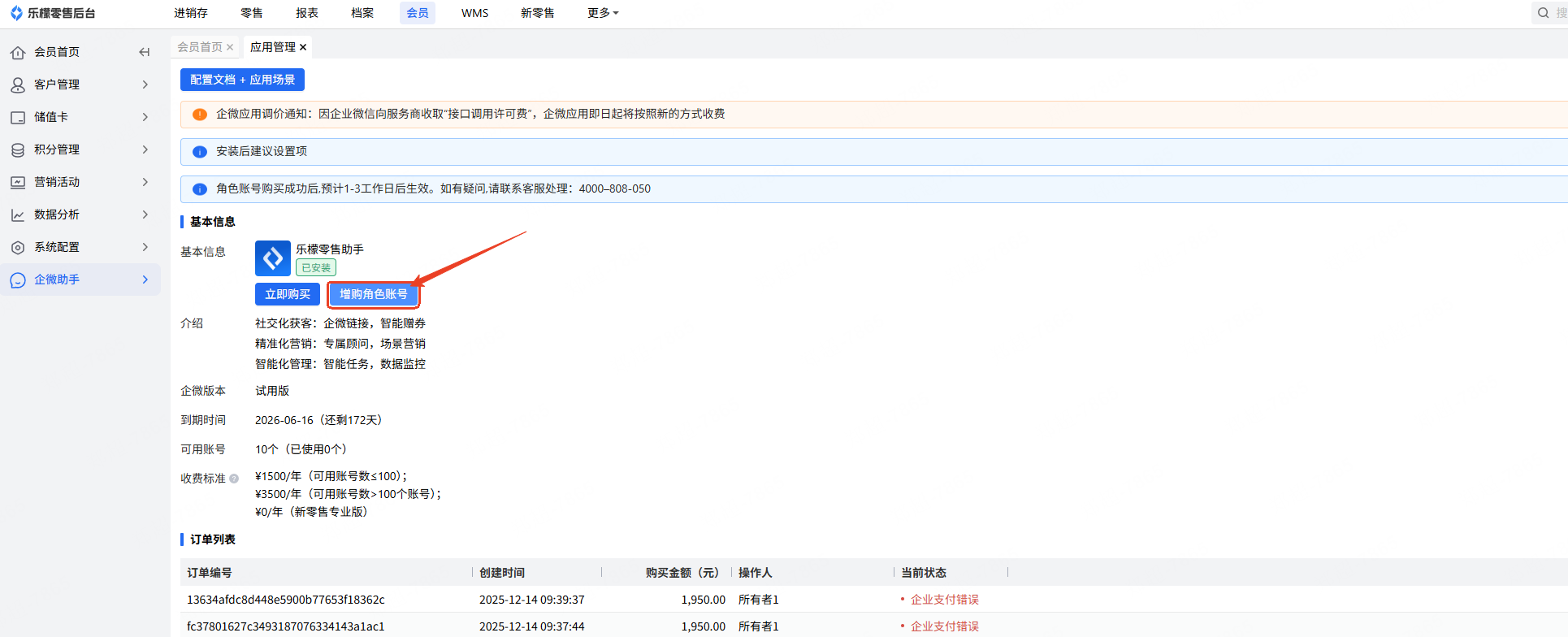Open the WMS top menu

point(474,13)
